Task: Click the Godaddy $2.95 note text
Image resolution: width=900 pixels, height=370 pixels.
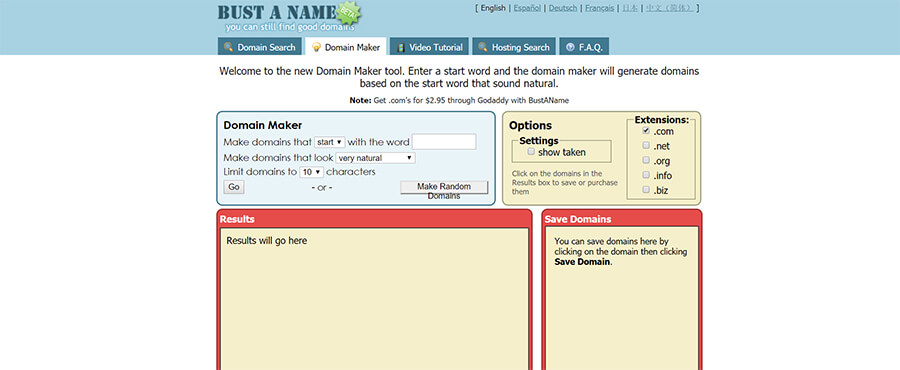Action: coord(459,100)
